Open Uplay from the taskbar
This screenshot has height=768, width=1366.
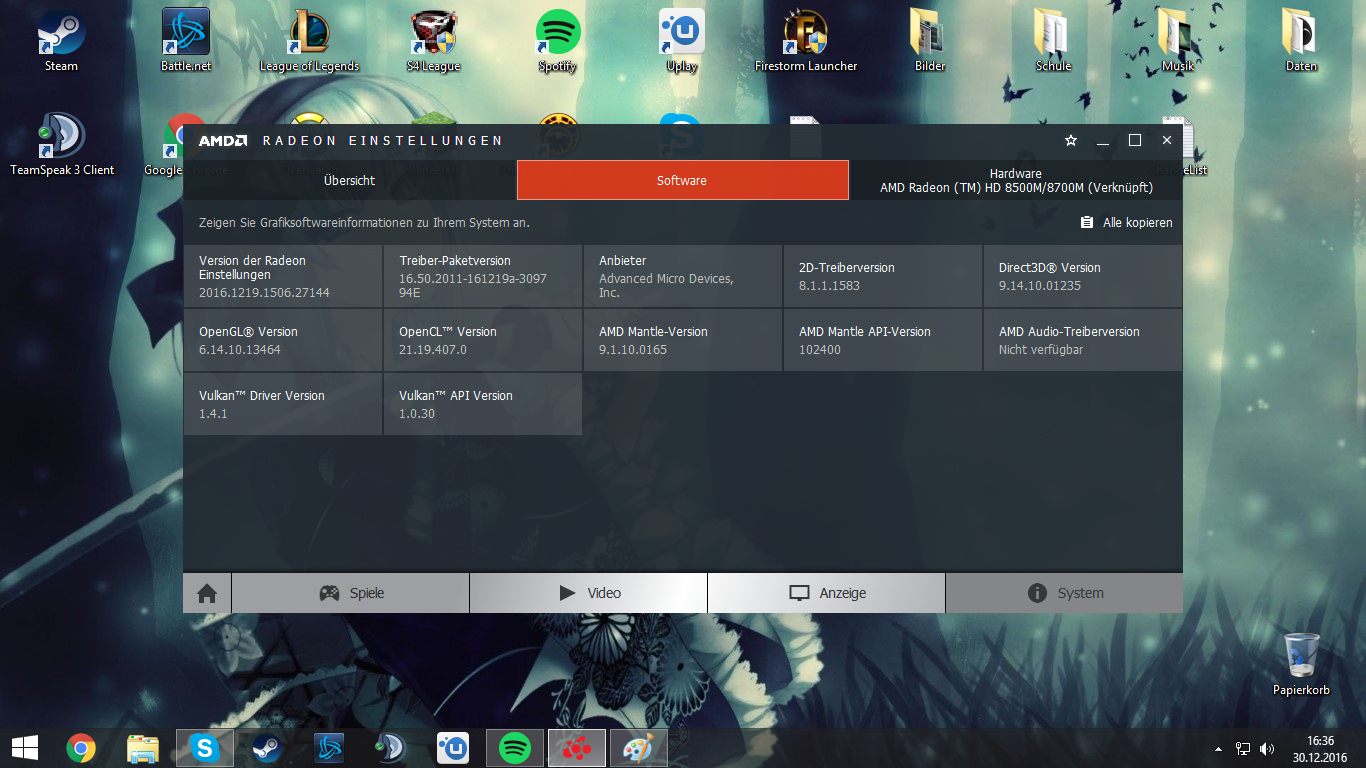(453, 747)
